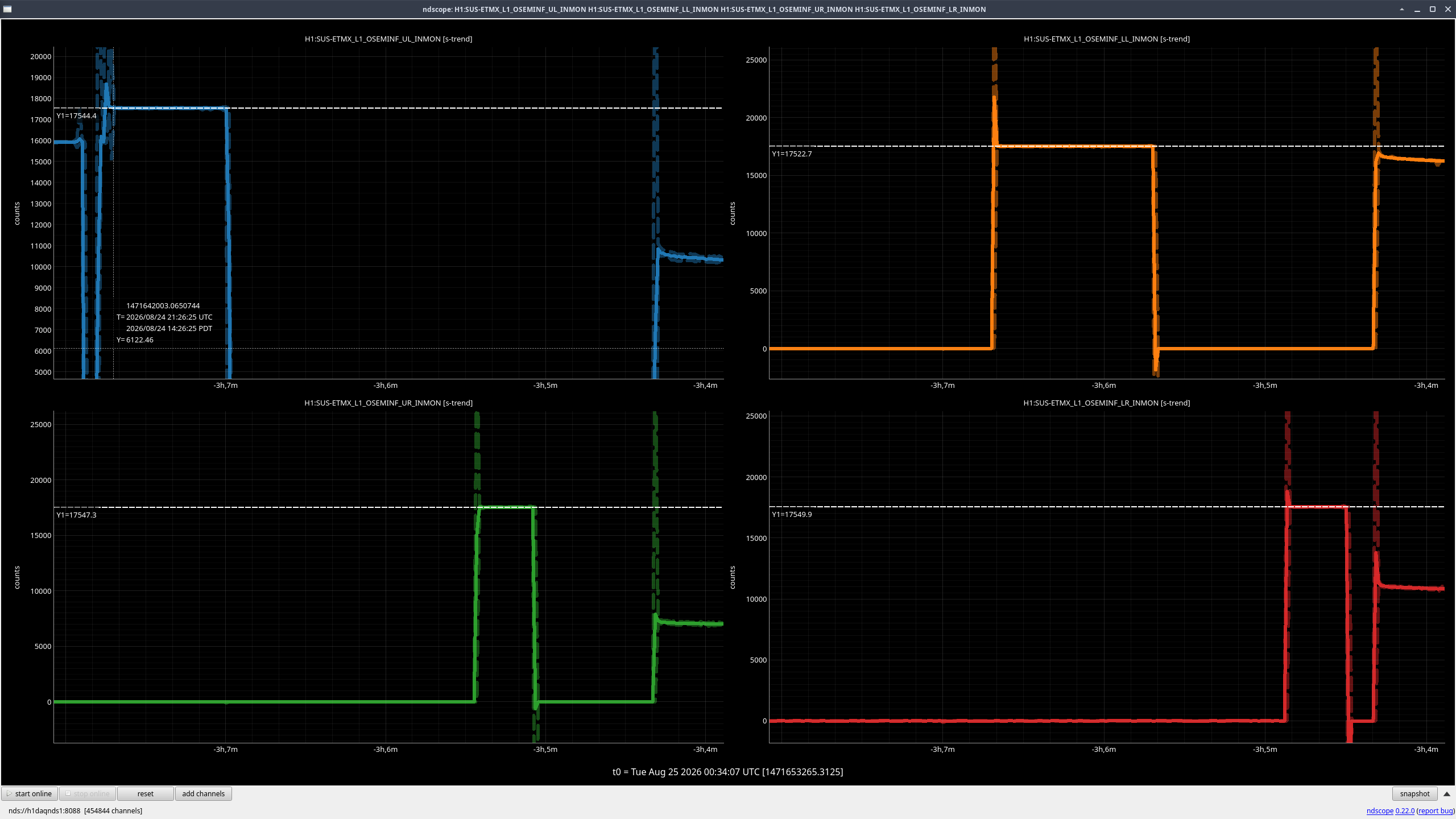Click the start online button
Screen dimensions: 1456x819
[30, 793]
